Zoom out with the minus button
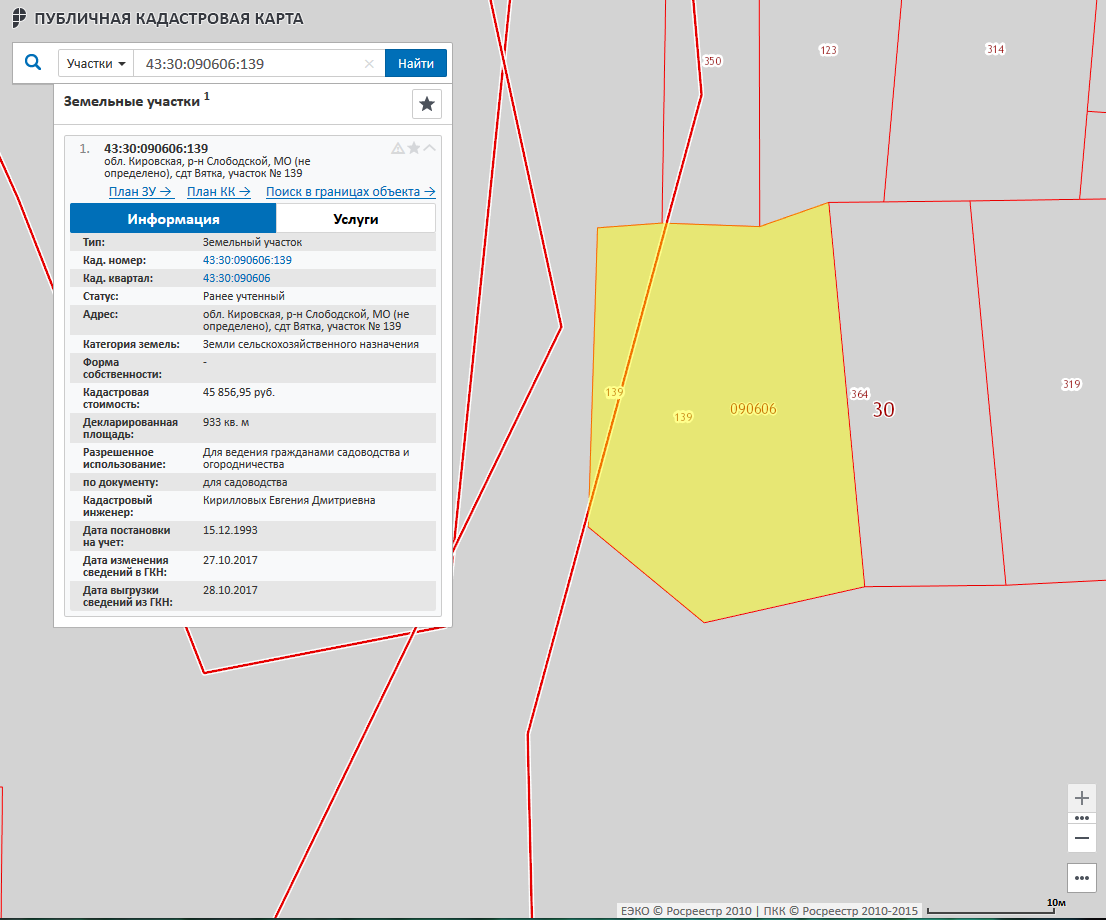Image resolution: width=1106 pixels, height=920 pixels. coord(1081,837)
